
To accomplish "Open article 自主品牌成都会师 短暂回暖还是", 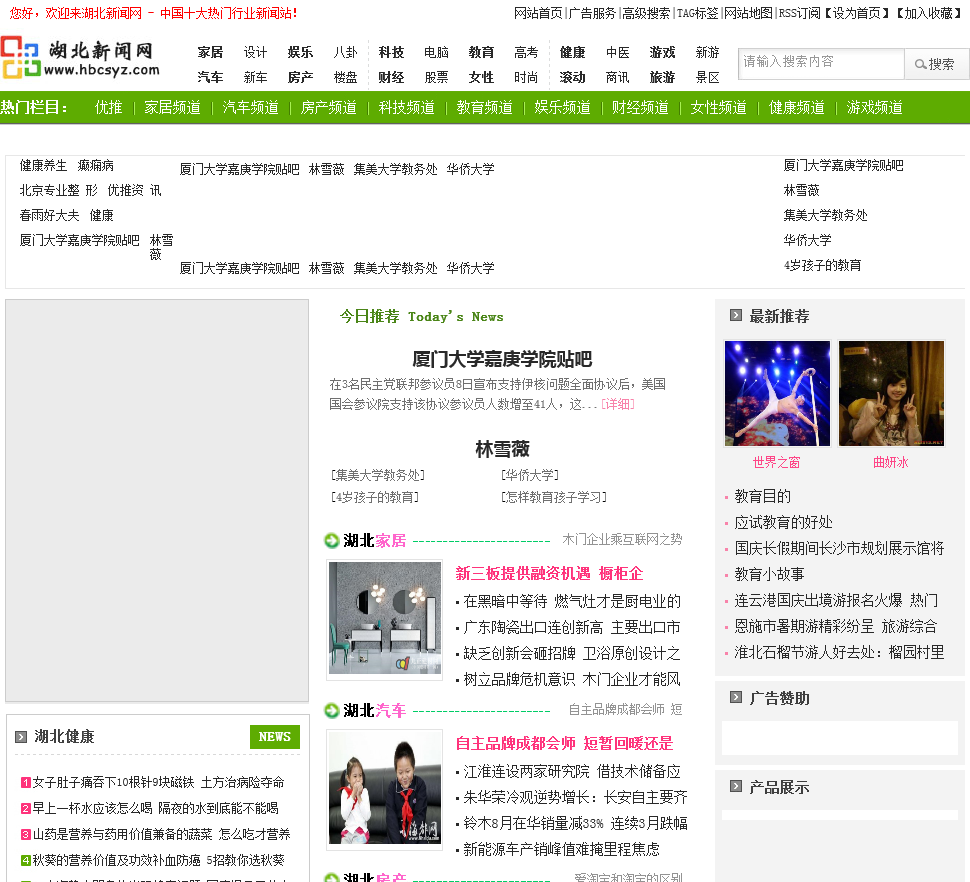I will point(564,743).
